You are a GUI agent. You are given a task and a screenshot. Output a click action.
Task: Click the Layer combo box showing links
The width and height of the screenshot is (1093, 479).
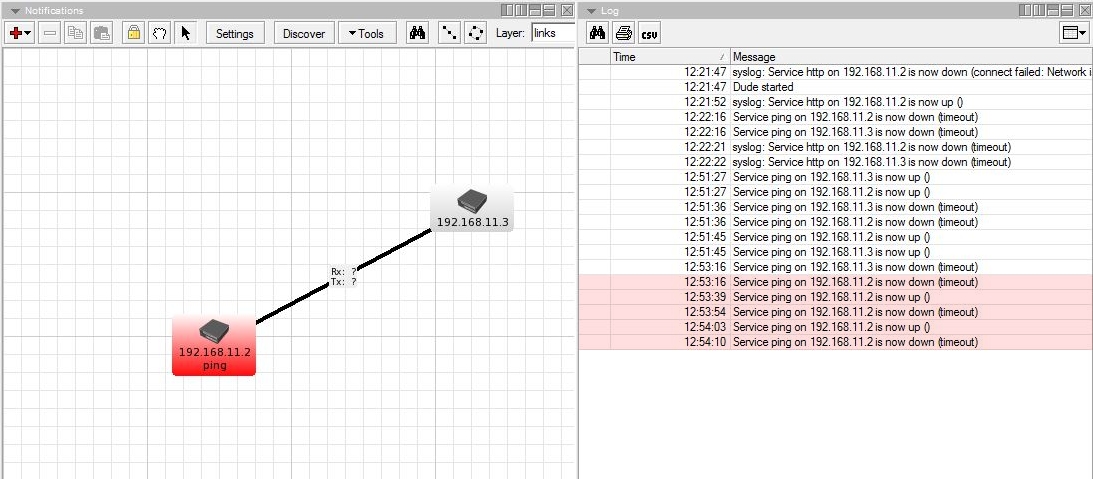click(x=553, y=33)
